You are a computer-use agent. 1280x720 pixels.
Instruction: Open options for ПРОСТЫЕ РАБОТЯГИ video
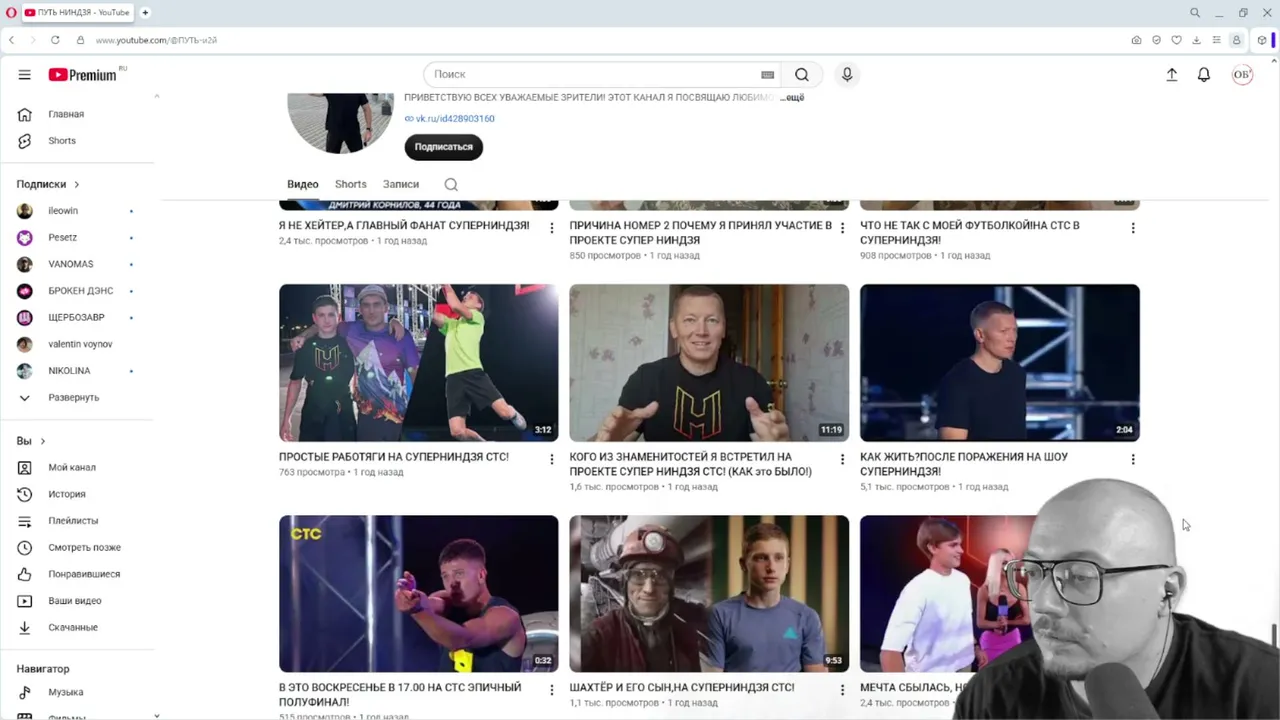(x=551, y=459)
